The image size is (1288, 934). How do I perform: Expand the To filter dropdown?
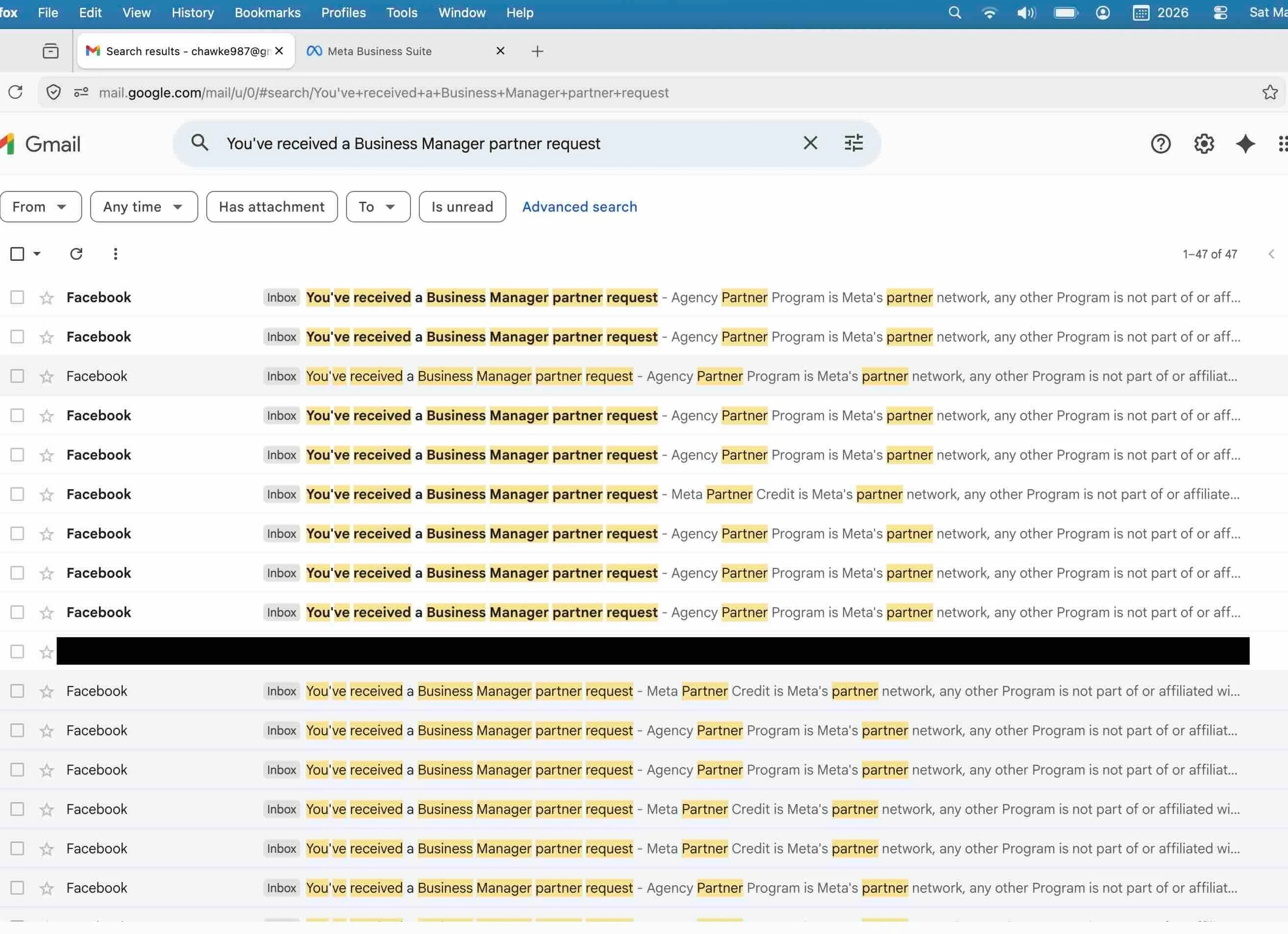pyautogui.click(x=378, y=207)
